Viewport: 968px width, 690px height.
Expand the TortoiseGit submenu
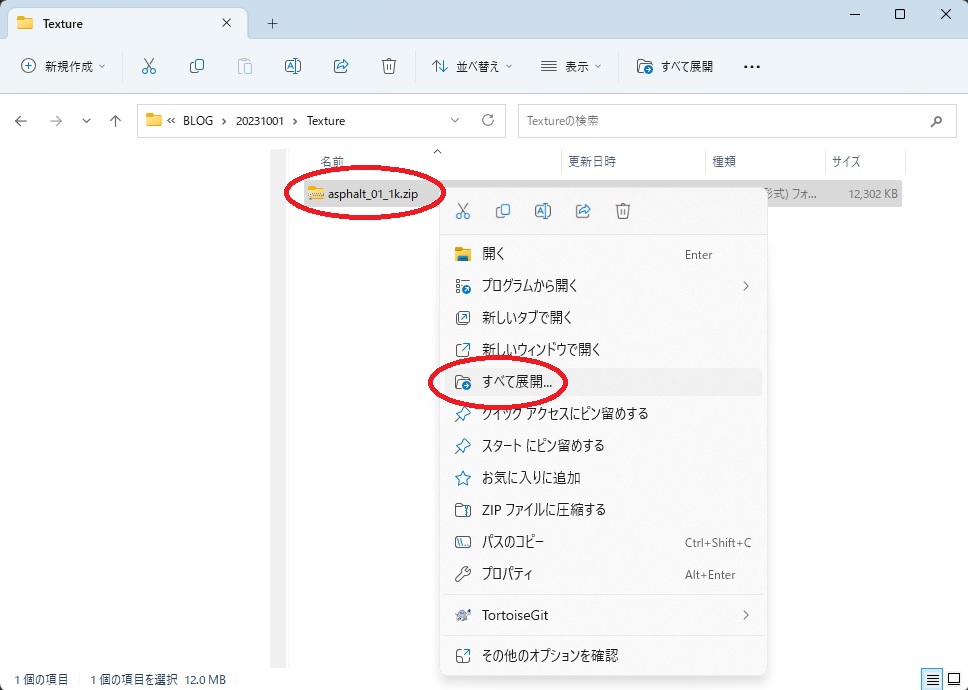pyautogui.click(x=600, y=615)
